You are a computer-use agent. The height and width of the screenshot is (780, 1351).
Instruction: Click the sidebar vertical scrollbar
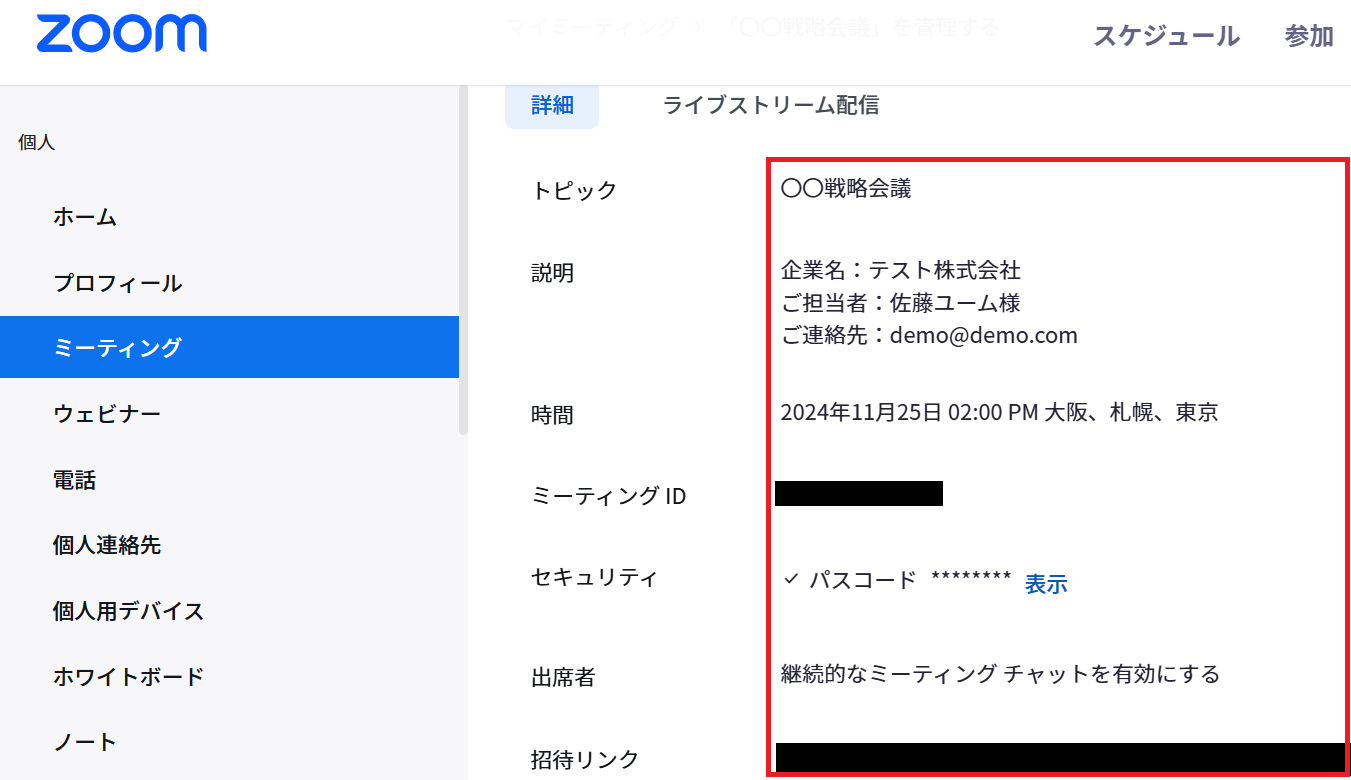(x=463, y=260)
